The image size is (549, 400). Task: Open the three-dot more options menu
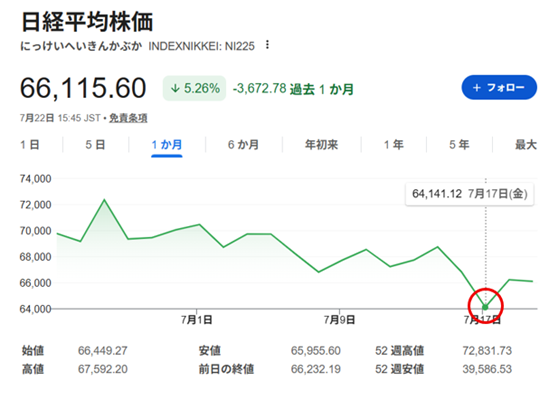pyautogui.click(x=267, y=45)
